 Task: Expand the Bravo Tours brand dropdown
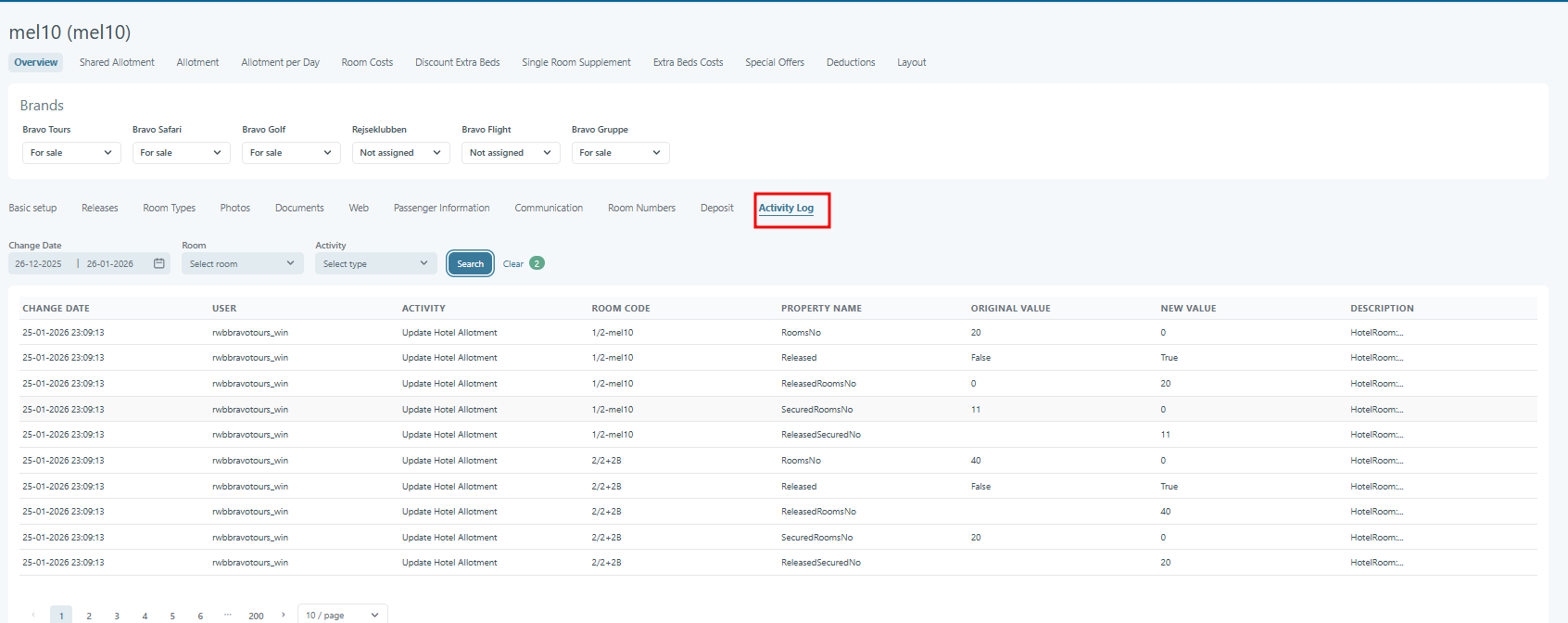[71, 153]
